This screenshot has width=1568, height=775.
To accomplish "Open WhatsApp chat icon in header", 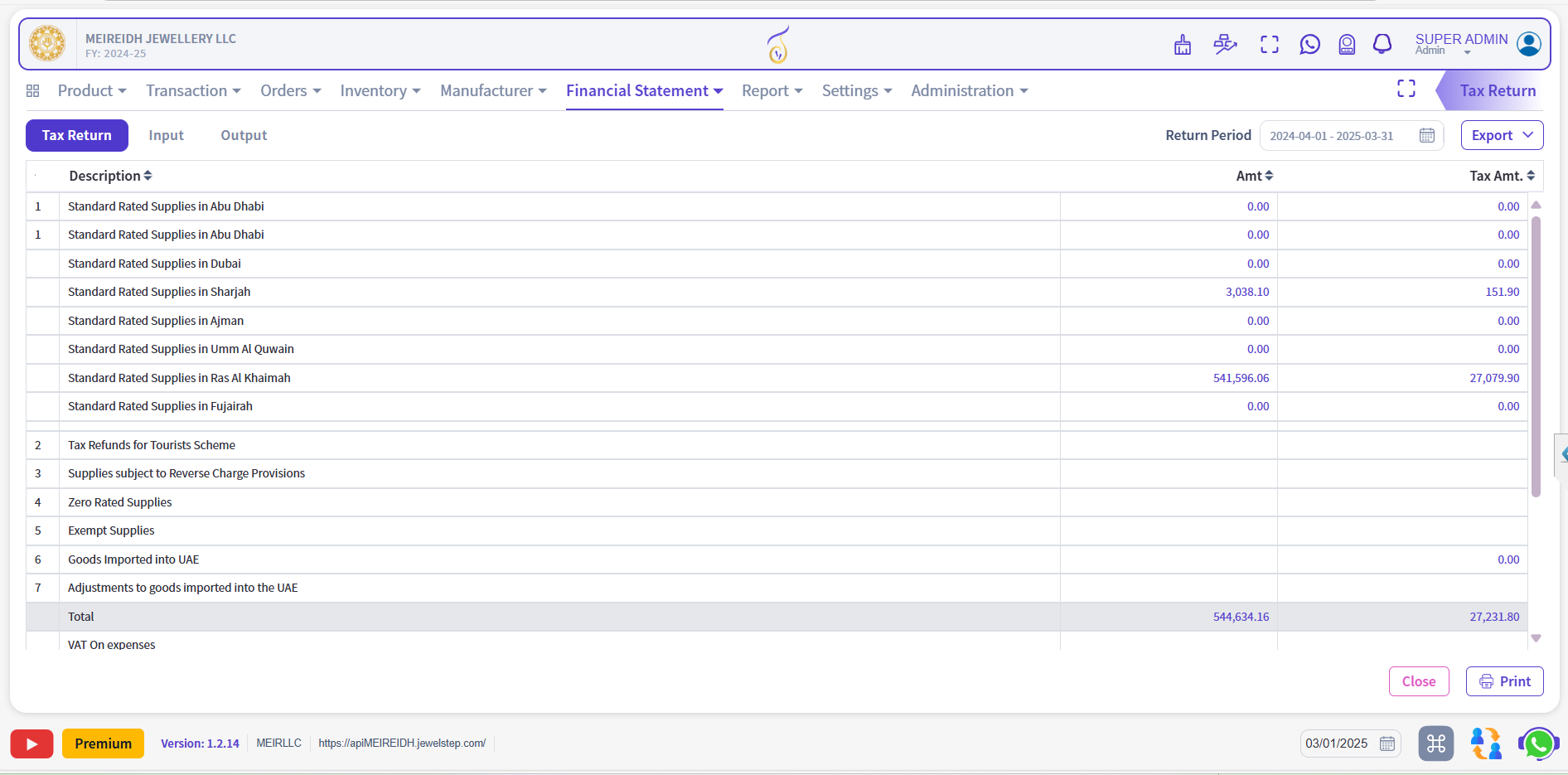I will pos(1309,44).
